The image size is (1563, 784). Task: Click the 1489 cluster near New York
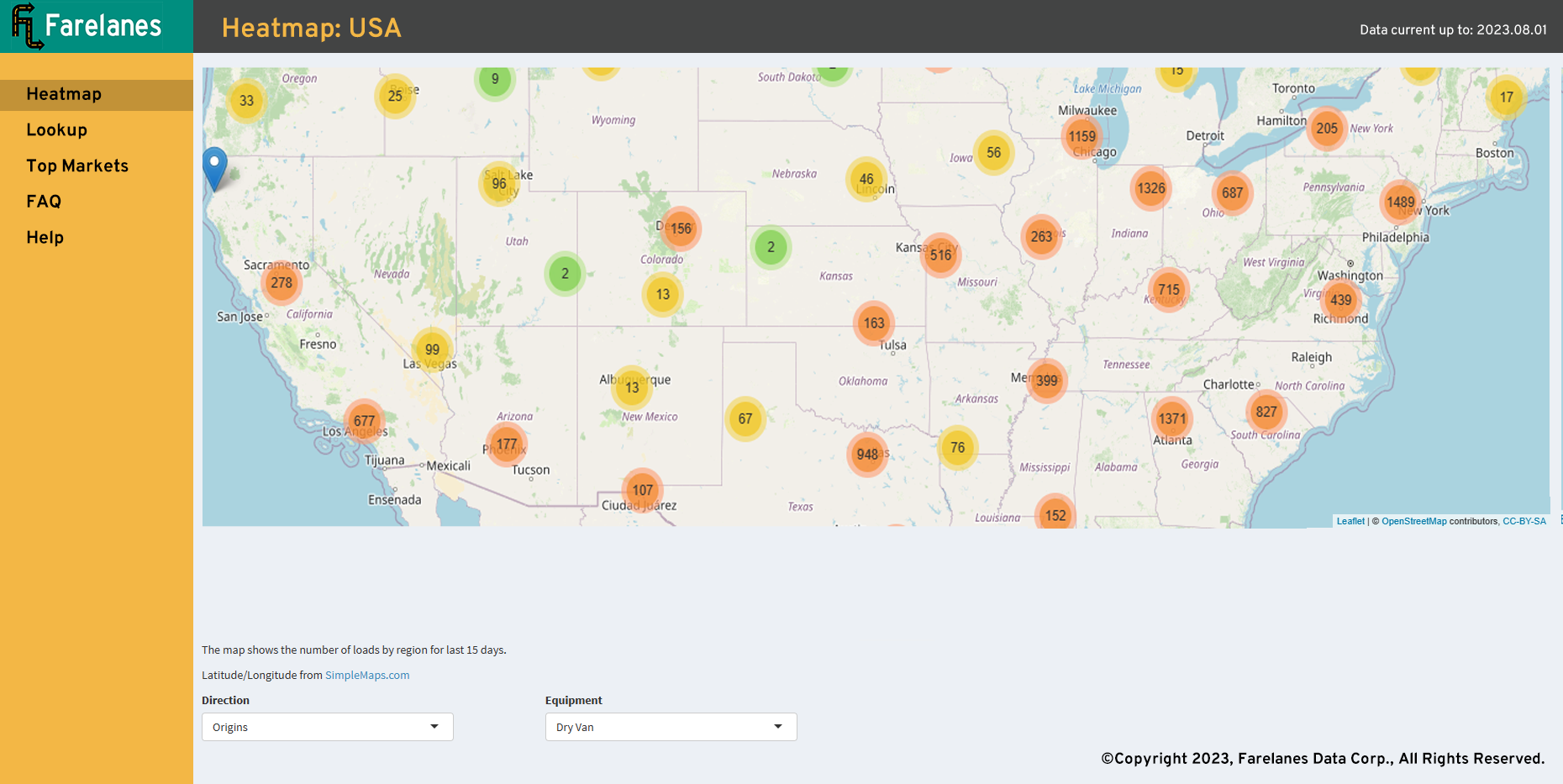[x=1401, y=202]
